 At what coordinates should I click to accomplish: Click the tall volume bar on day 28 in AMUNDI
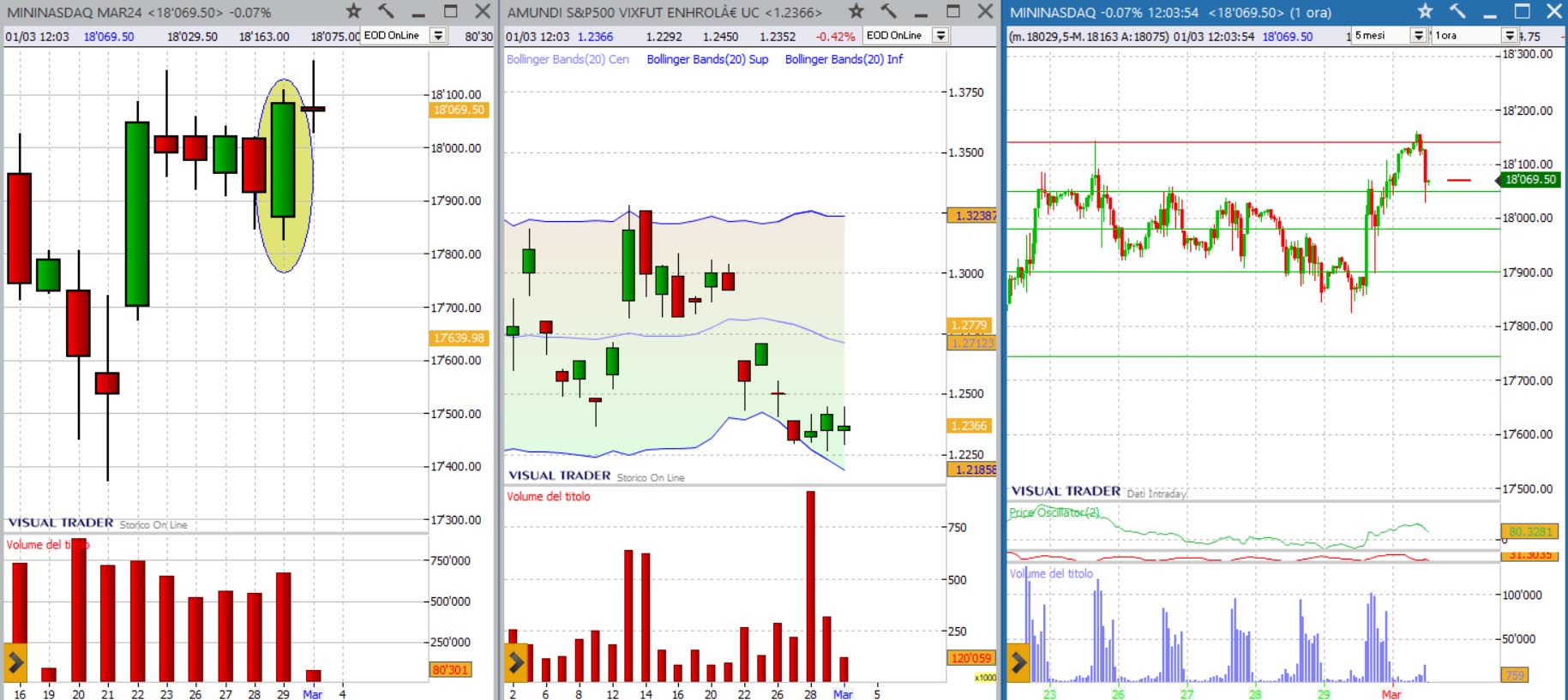click(x=810, y=586)
